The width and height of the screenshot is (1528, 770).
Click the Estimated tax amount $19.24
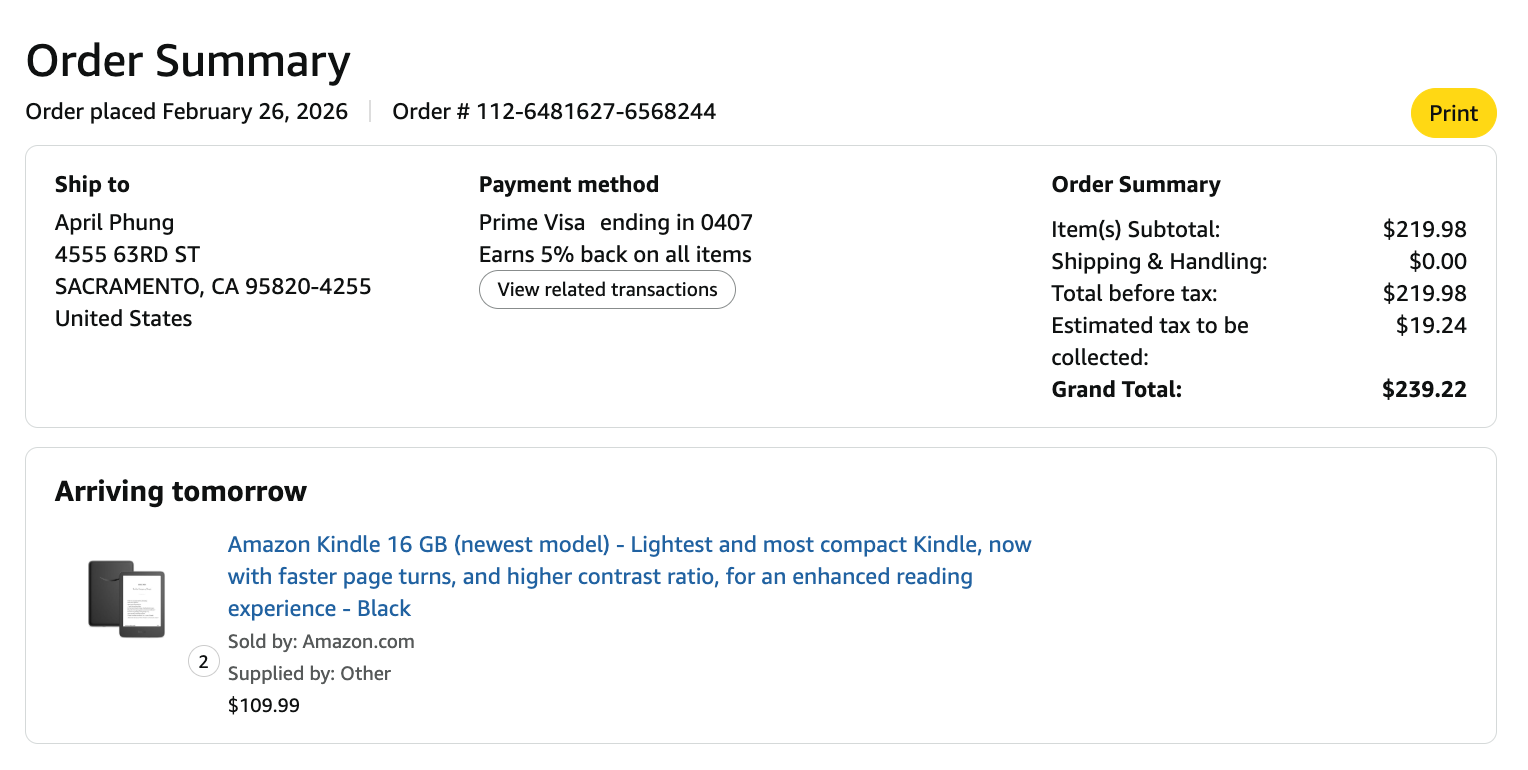pyautogui.click(x=1431, y=325)
